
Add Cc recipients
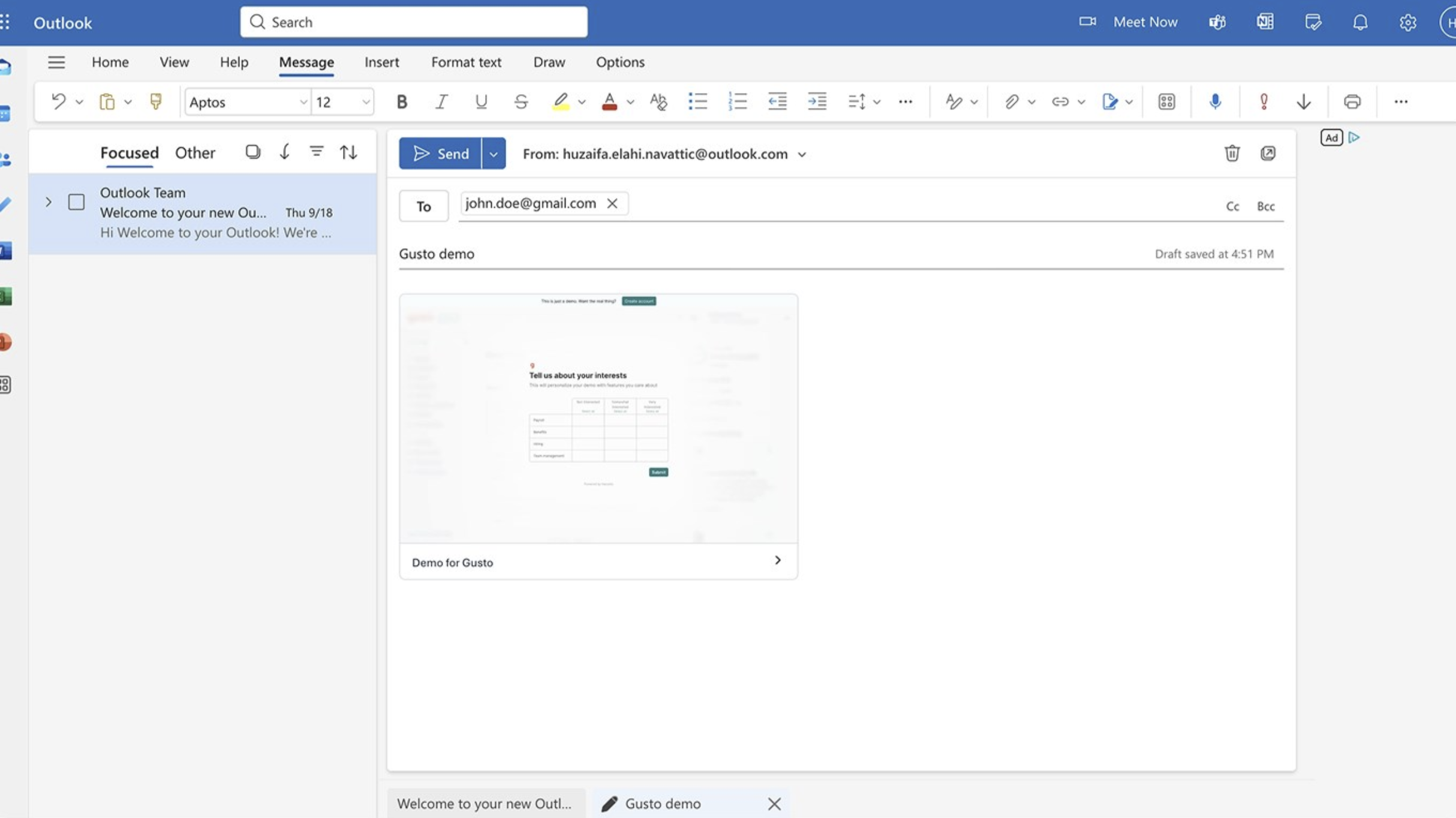pos(1232,206)
